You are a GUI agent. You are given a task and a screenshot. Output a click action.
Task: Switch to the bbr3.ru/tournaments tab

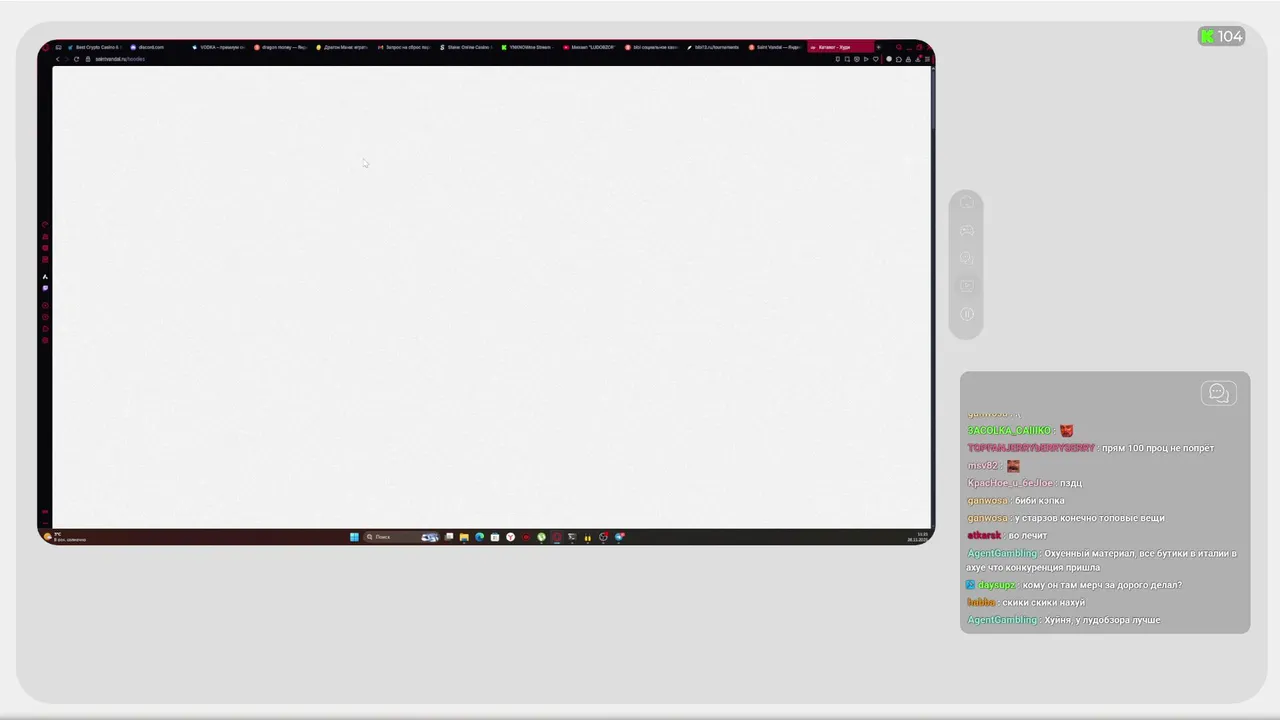click(x=714, y=47)
